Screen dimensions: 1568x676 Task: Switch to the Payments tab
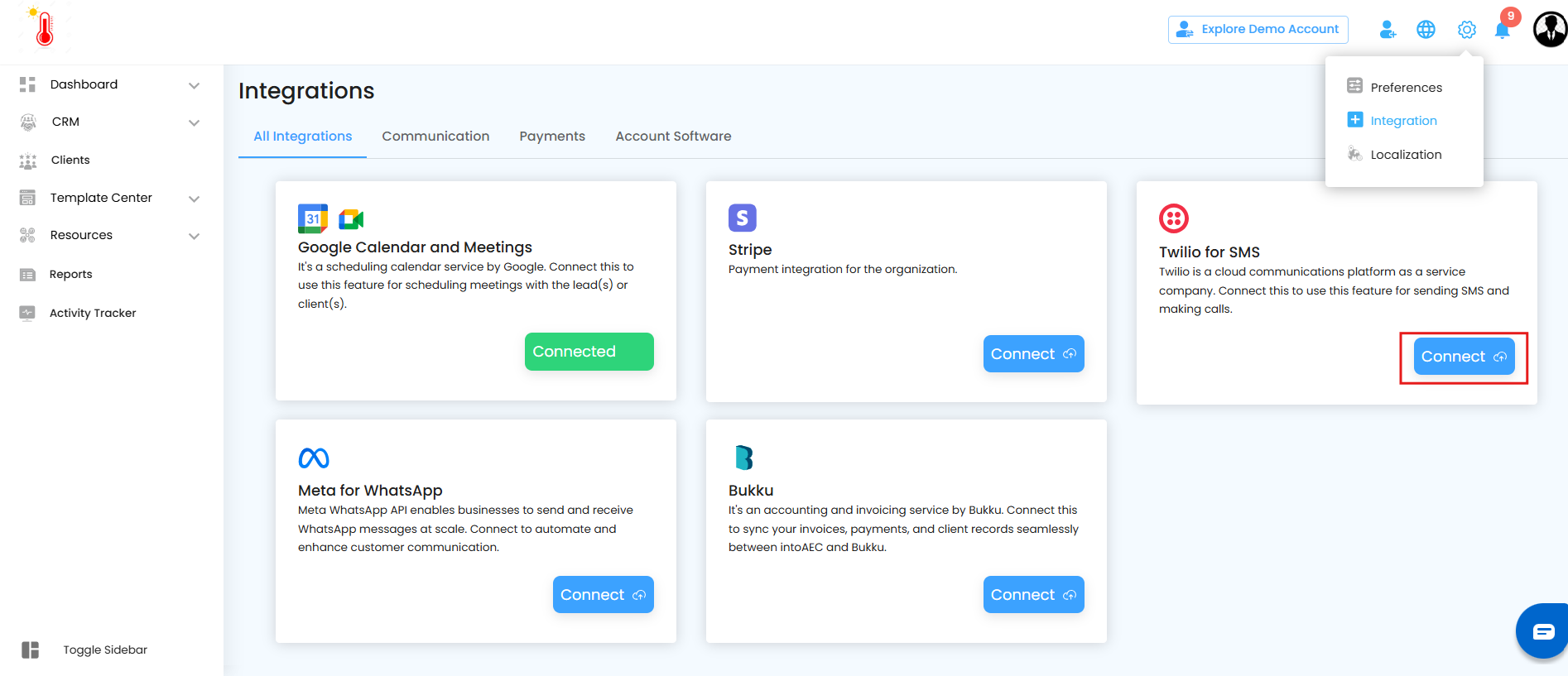[552, 137]
